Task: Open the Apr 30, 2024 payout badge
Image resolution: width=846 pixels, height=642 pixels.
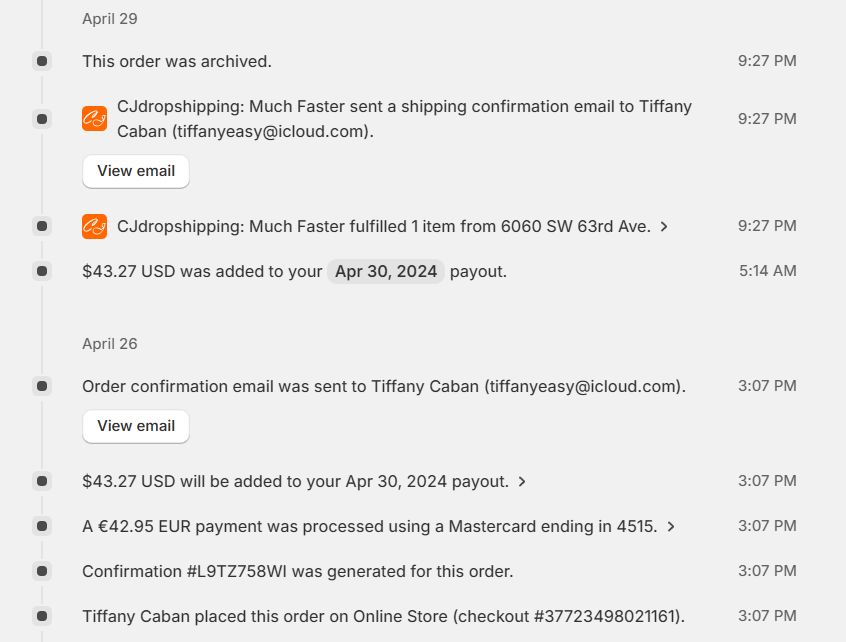Action: click(x=386, y=271)
